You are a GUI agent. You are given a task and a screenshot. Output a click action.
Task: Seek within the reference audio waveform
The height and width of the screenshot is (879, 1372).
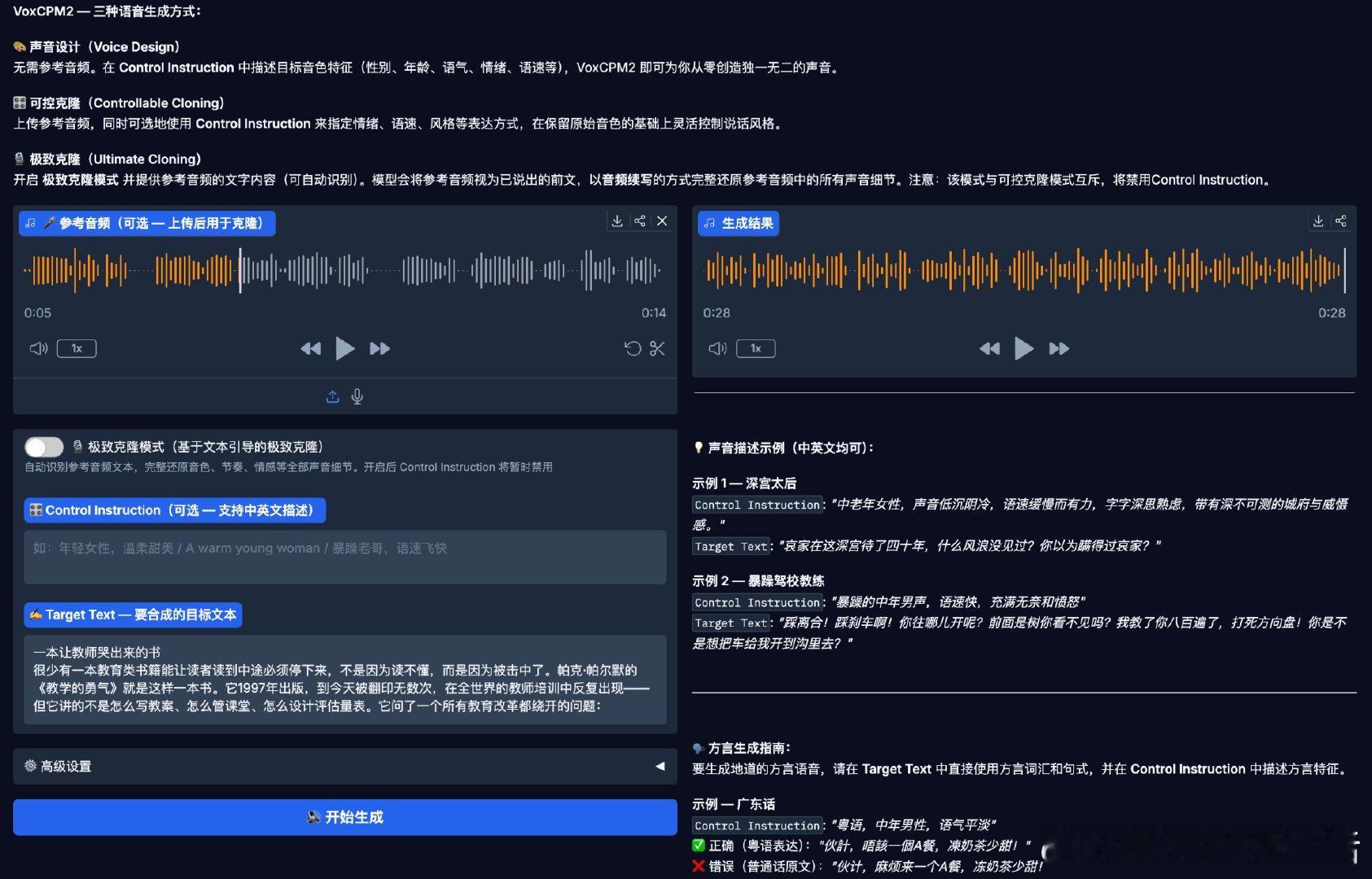pos(345,270)
